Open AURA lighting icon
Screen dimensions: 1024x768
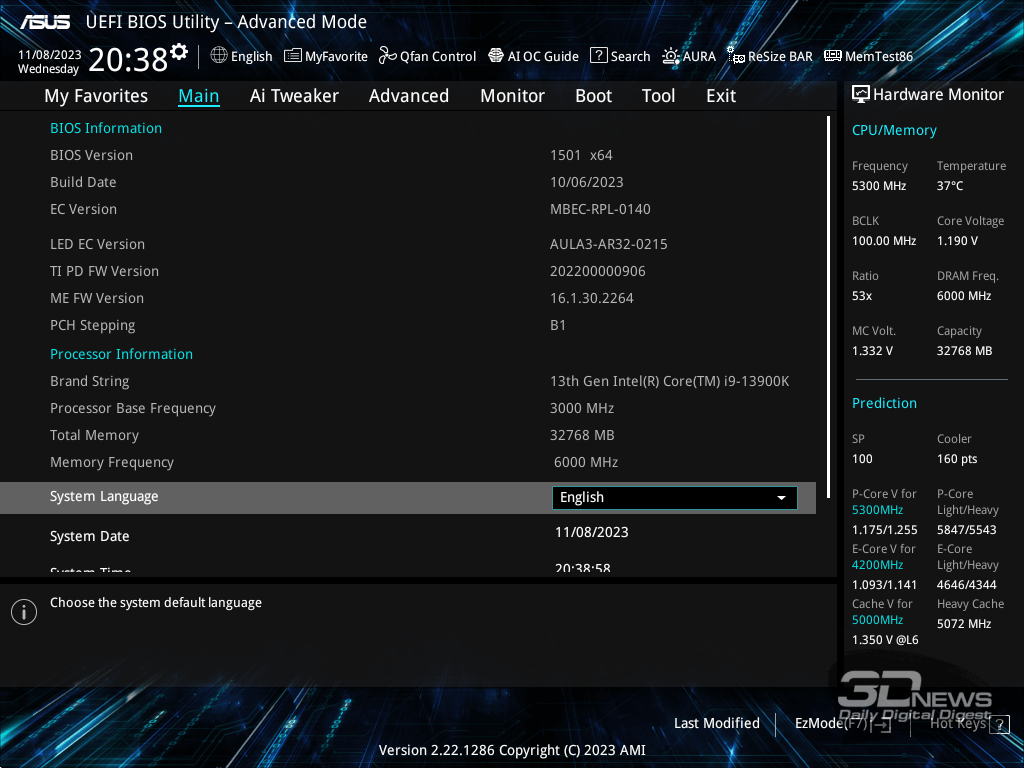671,56
